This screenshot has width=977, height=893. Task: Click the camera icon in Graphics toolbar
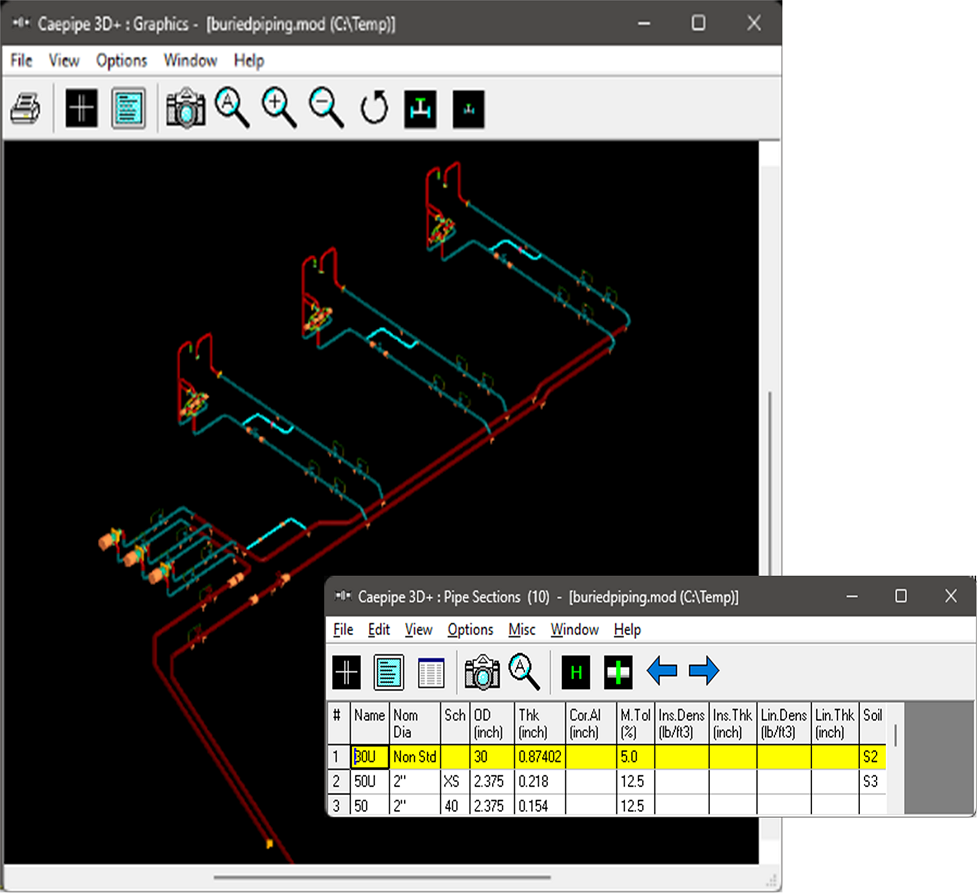[x=185, y=108]
